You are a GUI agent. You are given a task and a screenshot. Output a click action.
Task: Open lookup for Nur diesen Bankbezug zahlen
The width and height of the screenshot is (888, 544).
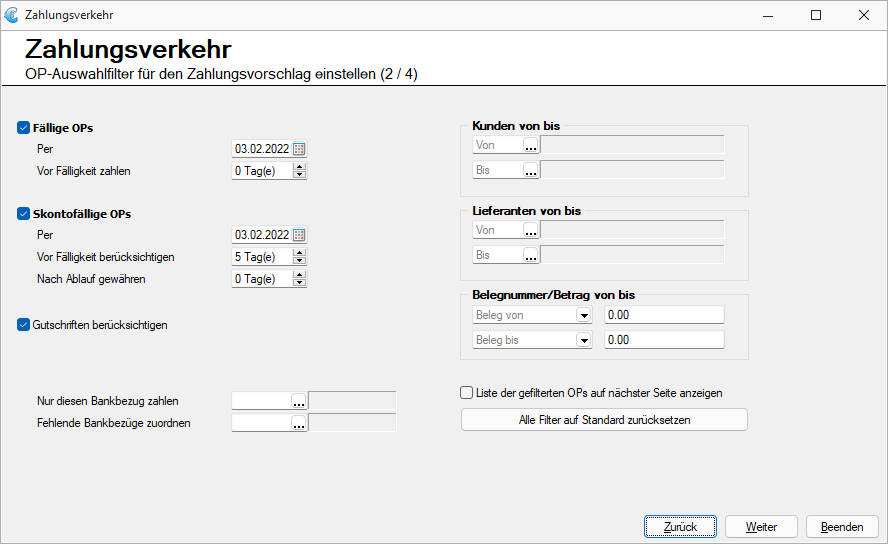299,401
